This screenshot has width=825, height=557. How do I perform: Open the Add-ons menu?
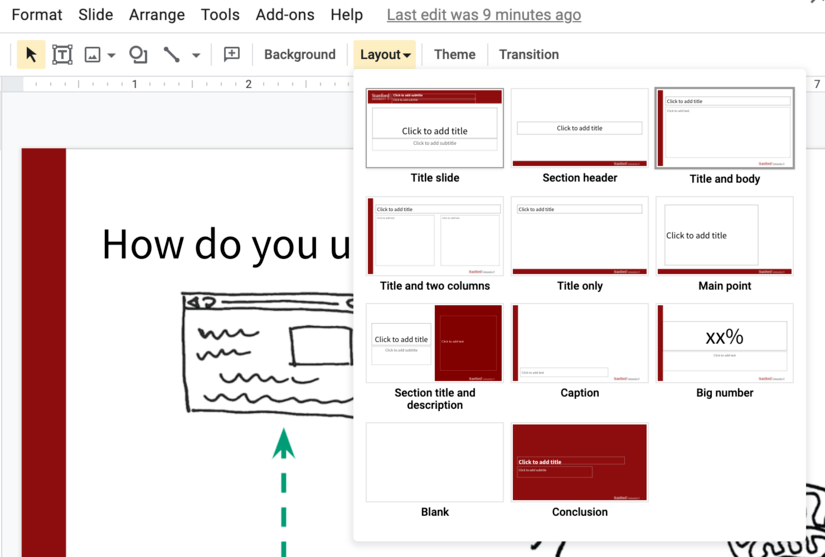point(285,15)
